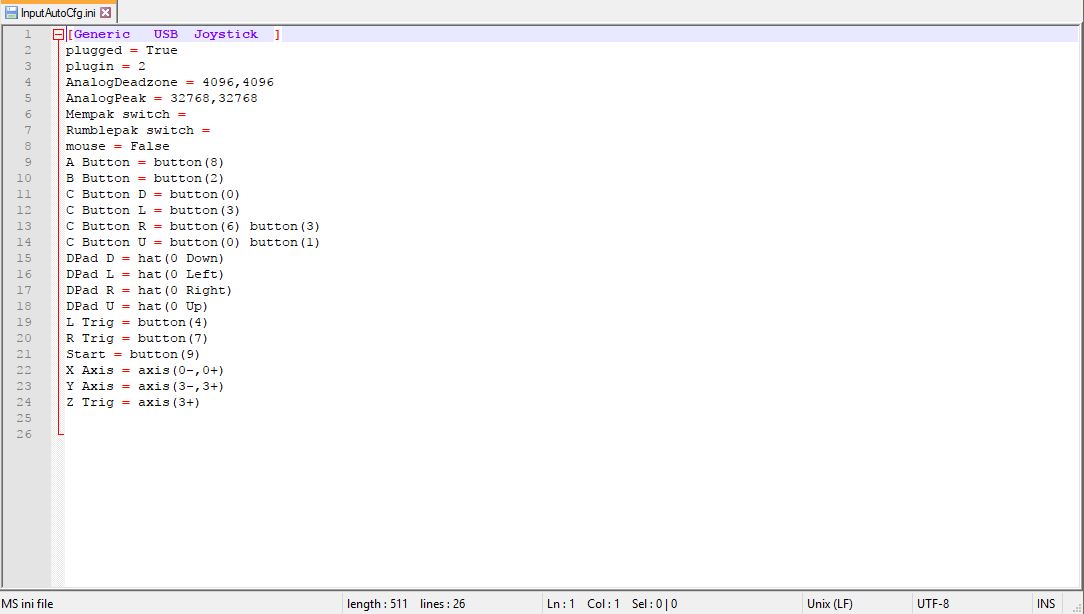
Task: Click the 'AnalogDeadzone = 4096,4096' line
Action: (169, 82)
